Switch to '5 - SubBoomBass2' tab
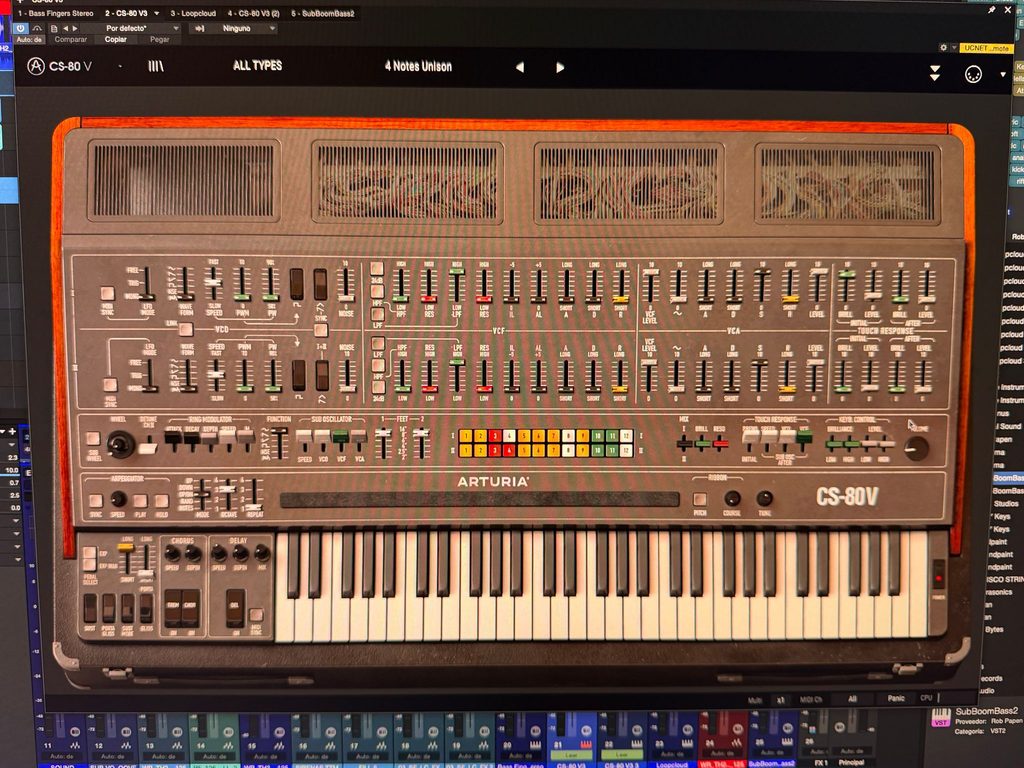 point(323,13)
